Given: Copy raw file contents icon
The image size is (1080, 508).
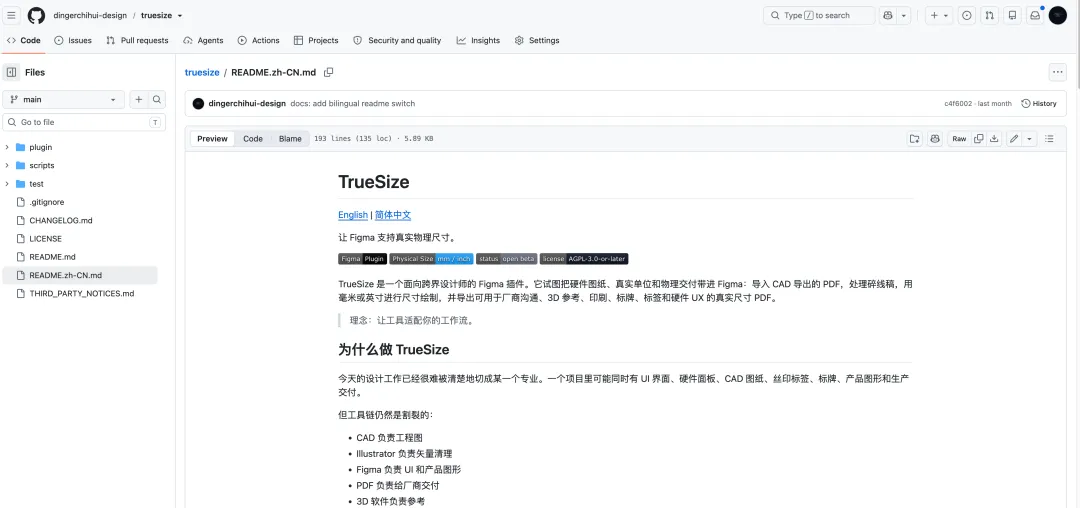Looking at the screenshot, I should point(978,138).
